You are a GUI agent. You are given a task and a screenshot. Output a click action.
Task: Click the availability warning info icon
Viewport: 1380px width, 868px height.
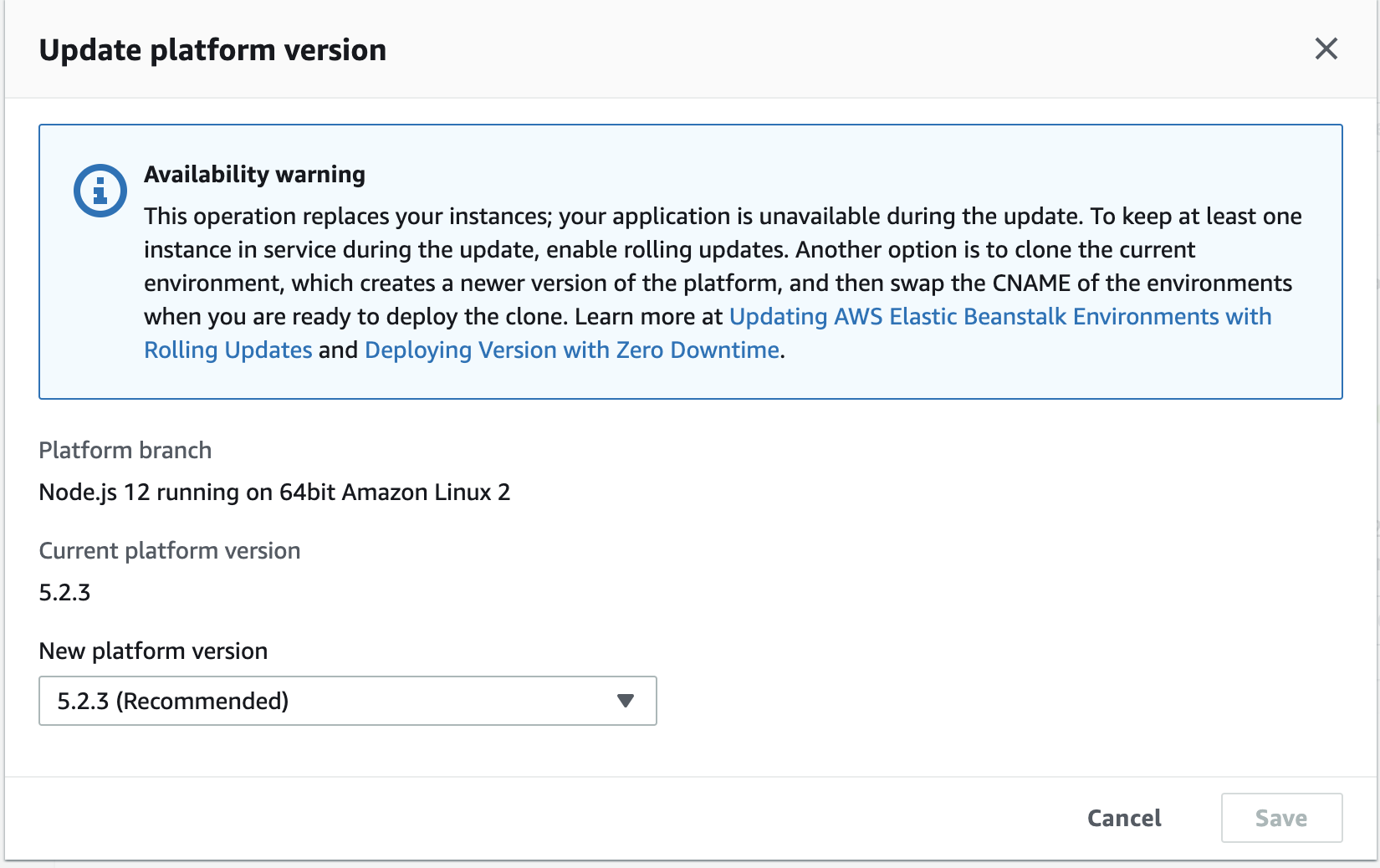coord(100,191)
